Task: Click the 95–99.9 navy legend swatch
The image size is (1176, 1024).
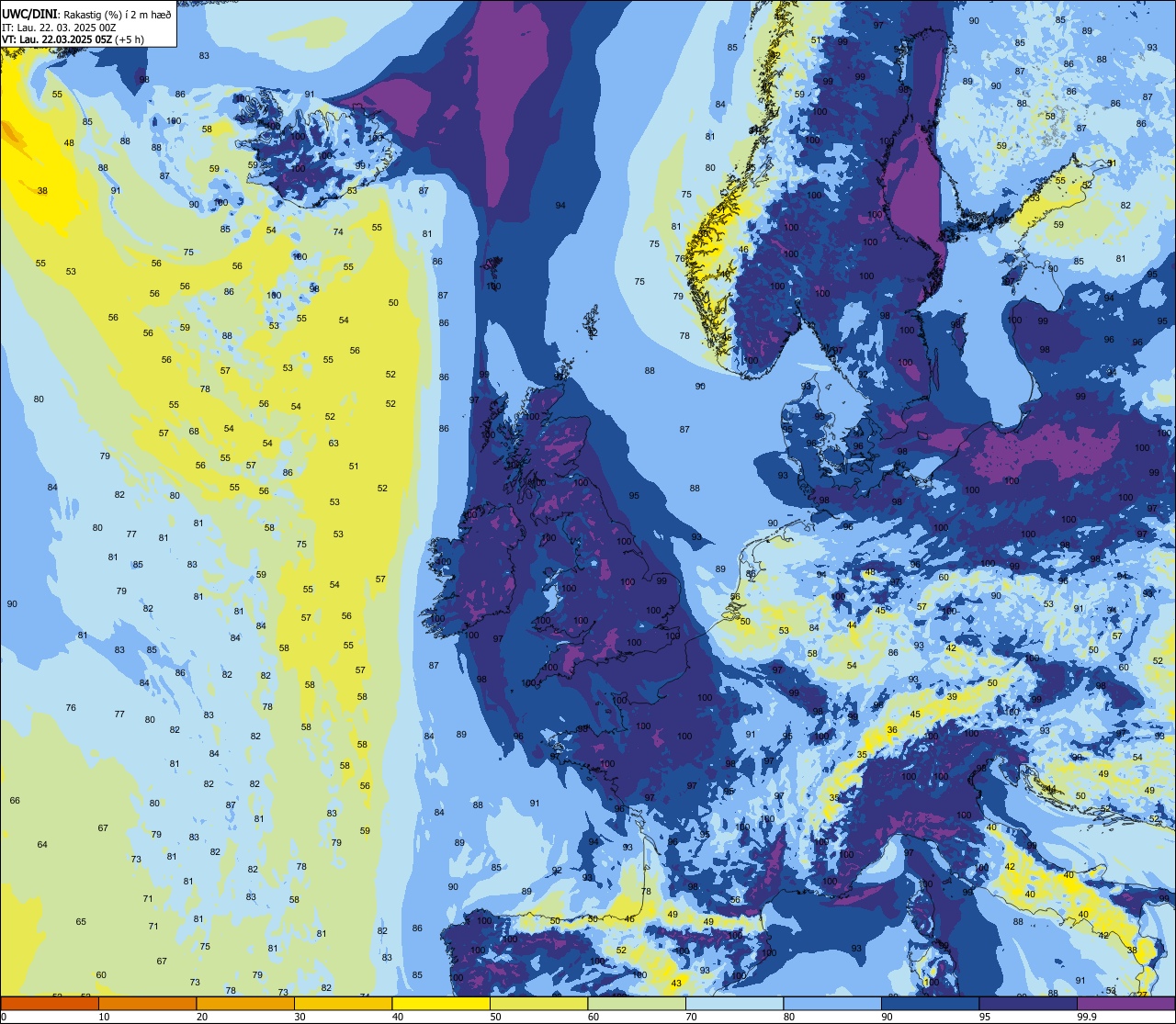Action: [1028, 1003]
